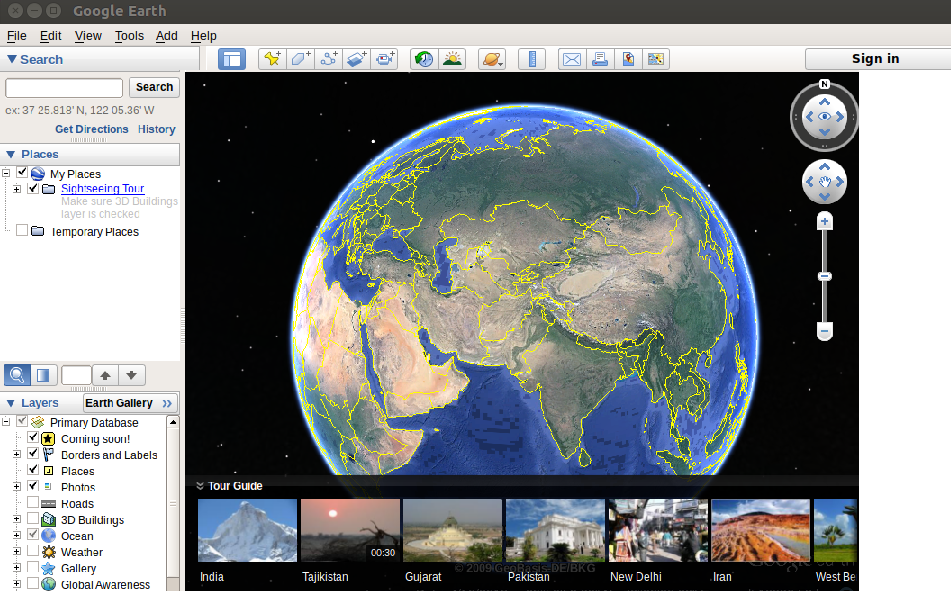Viewport: 951px width, 591px height.
Task: Open the File menu
Action: [x=16, y=36]
